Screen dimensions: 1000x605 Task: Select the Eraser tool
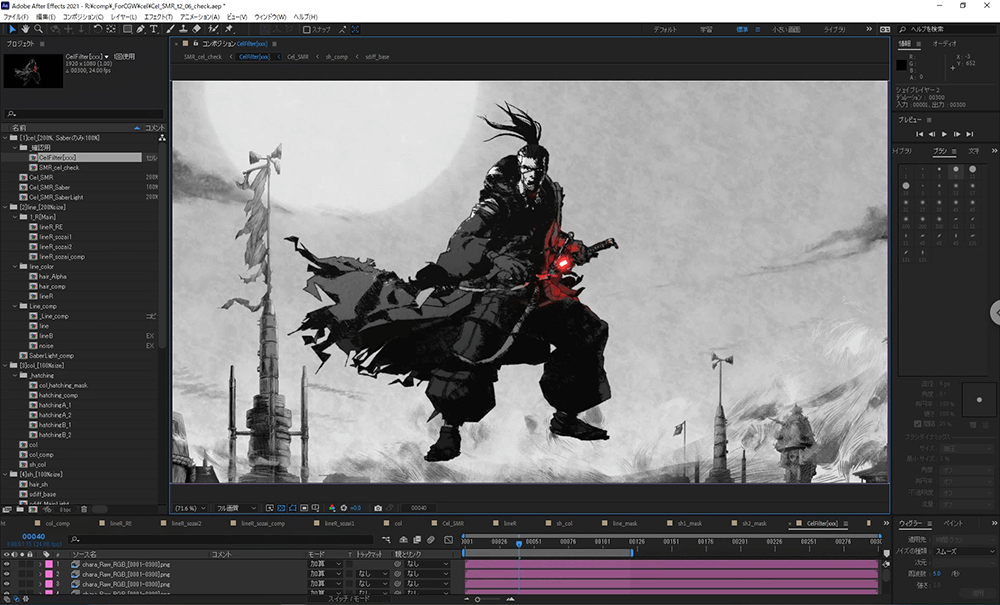click(x=196, y=29)
